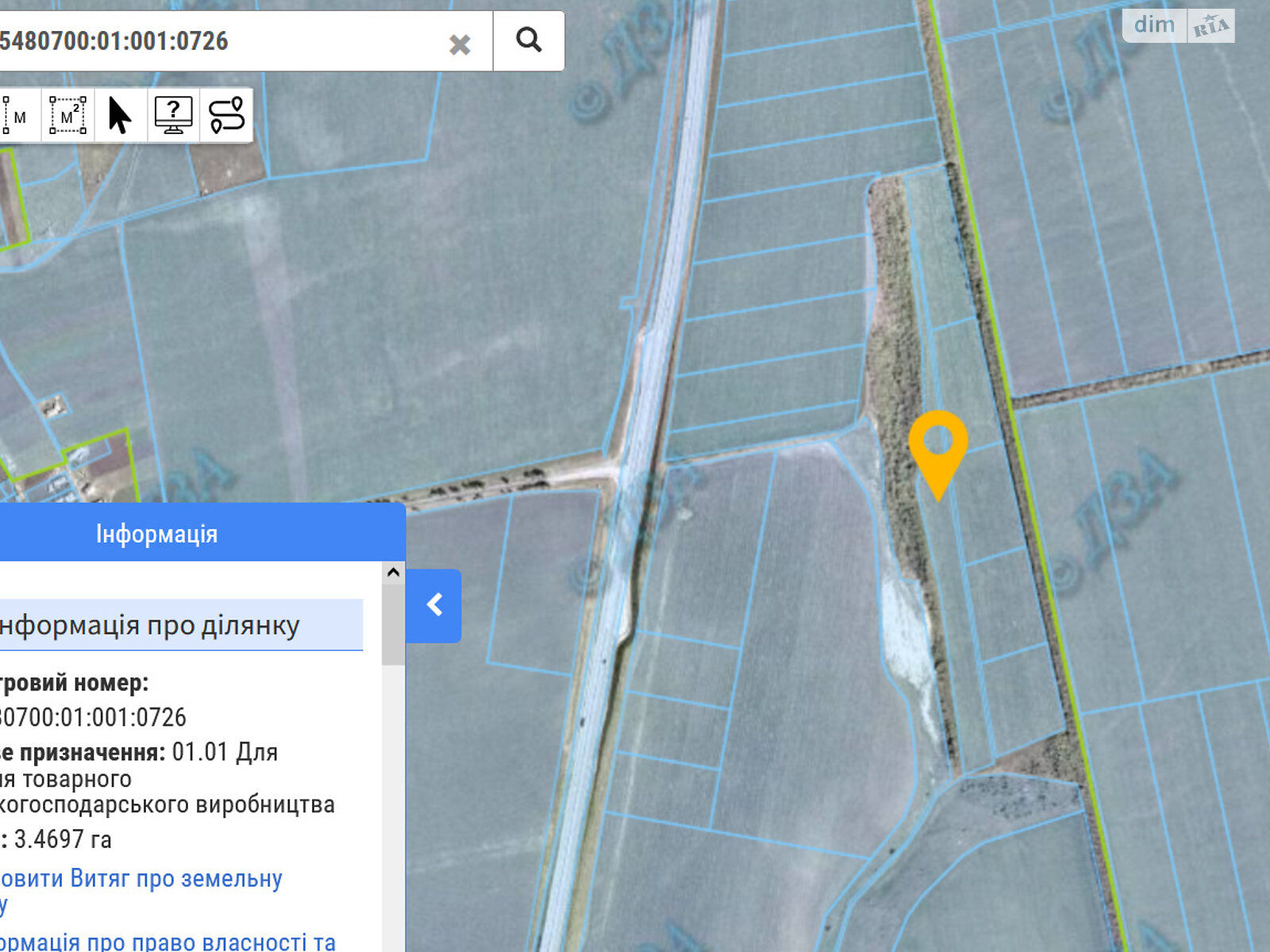Image resolution: width=1270 pixels, height=952 pixels.
Task: Open the help monitor question-mark tool
Action: [173, 116]
